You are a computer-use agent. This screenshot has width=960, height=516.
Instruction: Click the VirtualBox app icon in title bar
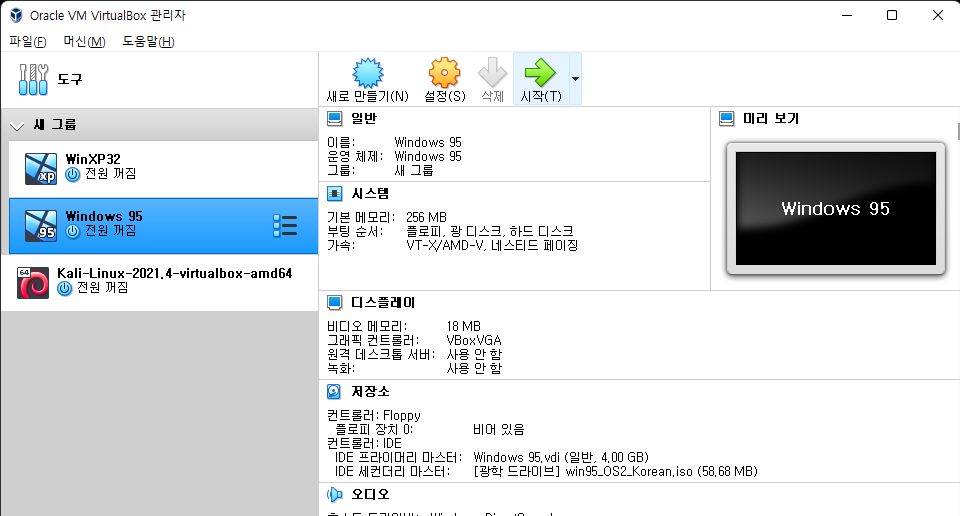(16, 15)
